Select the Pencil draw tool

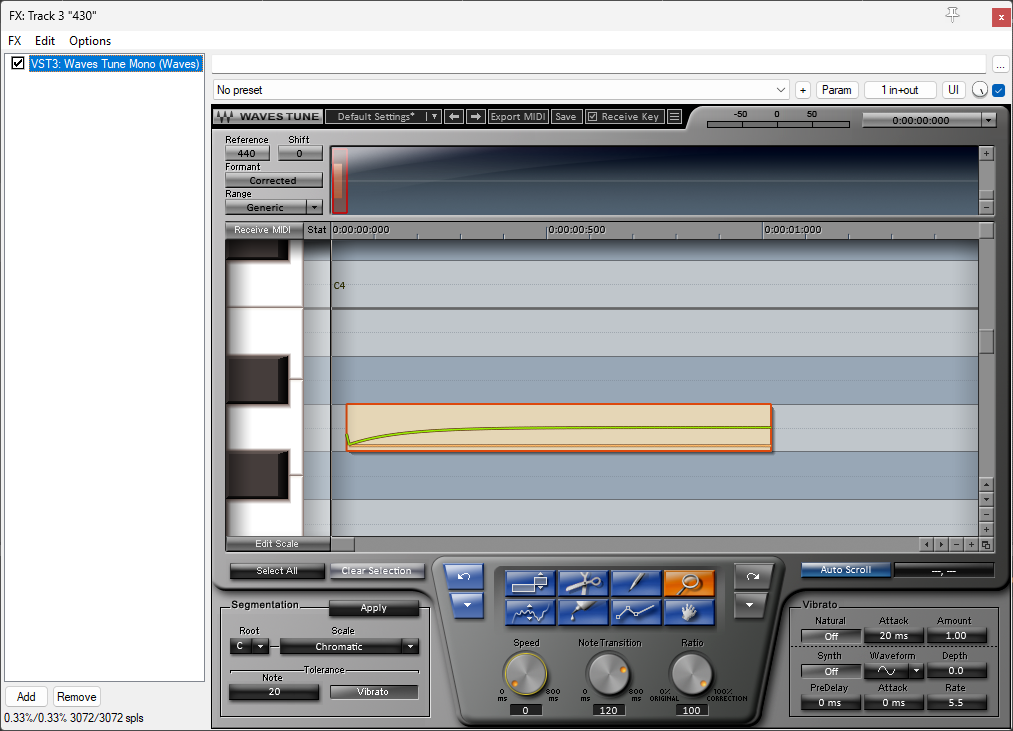(636, 582)
